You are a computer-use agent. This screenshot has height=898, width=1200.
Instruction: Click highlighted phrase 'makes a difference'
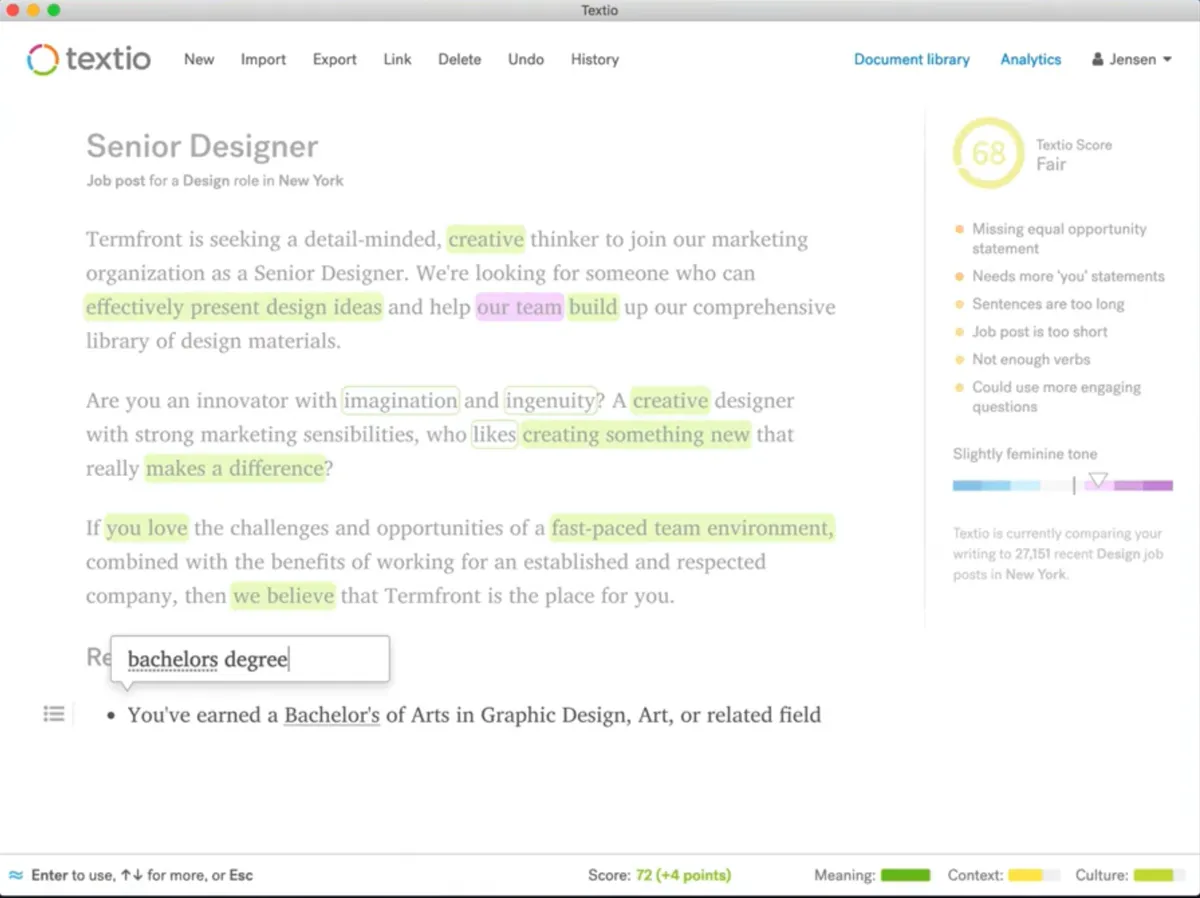235,468
